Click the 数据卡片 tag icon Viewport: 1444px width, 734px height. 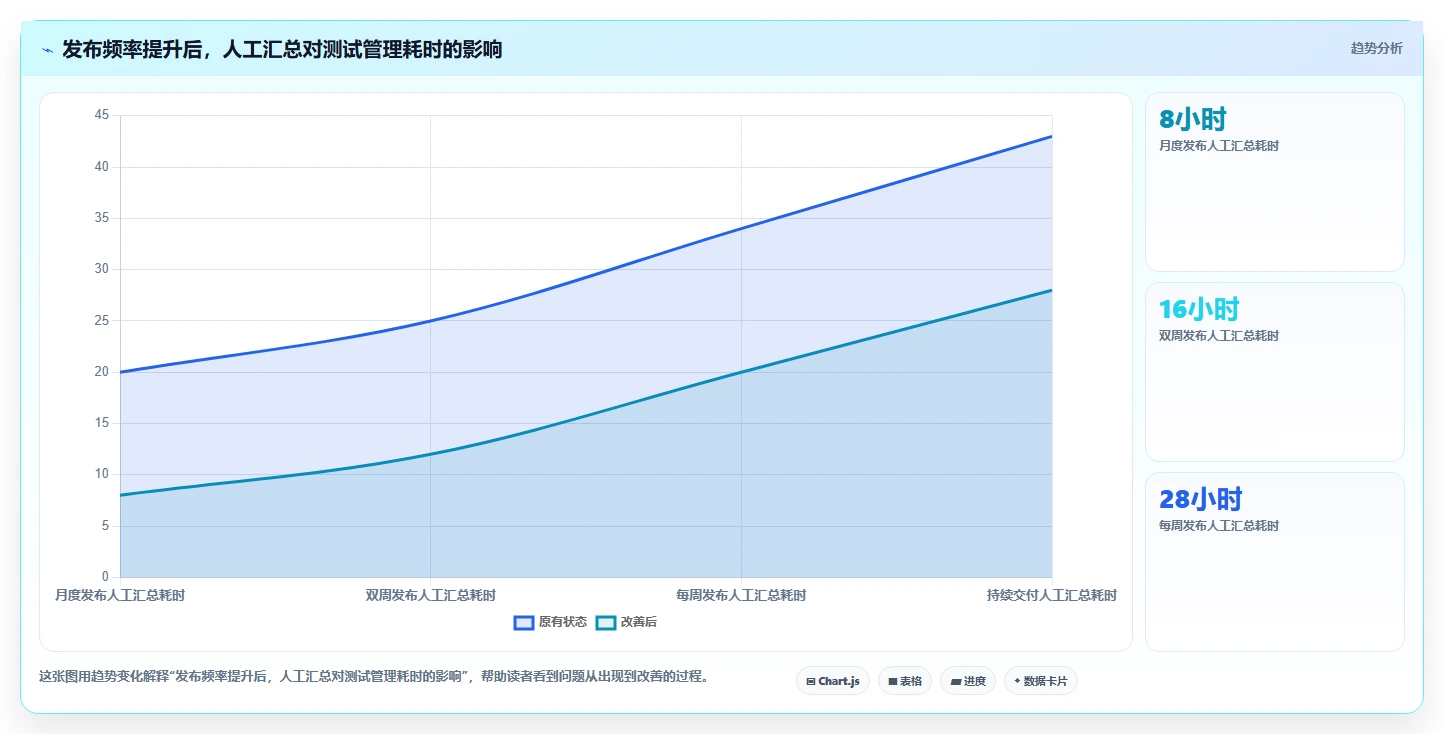click(1017, 681)
